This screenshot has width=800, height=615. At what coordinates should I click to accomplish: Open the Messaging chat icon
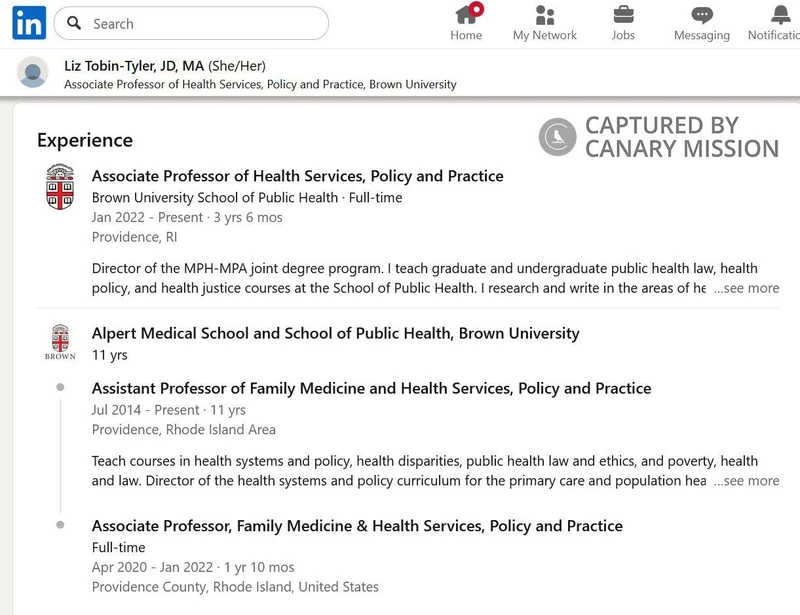702,15
